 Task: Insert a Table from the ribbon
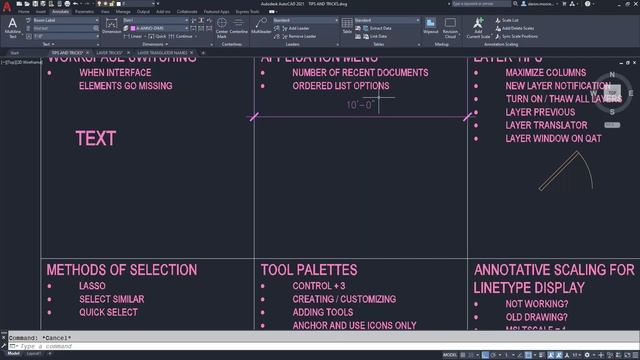click(x=347, y=26)
